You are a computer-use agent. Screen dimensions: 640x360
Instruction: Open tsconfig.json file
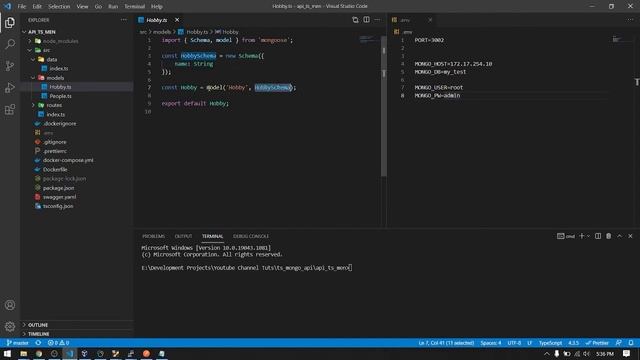pos(78,206)
